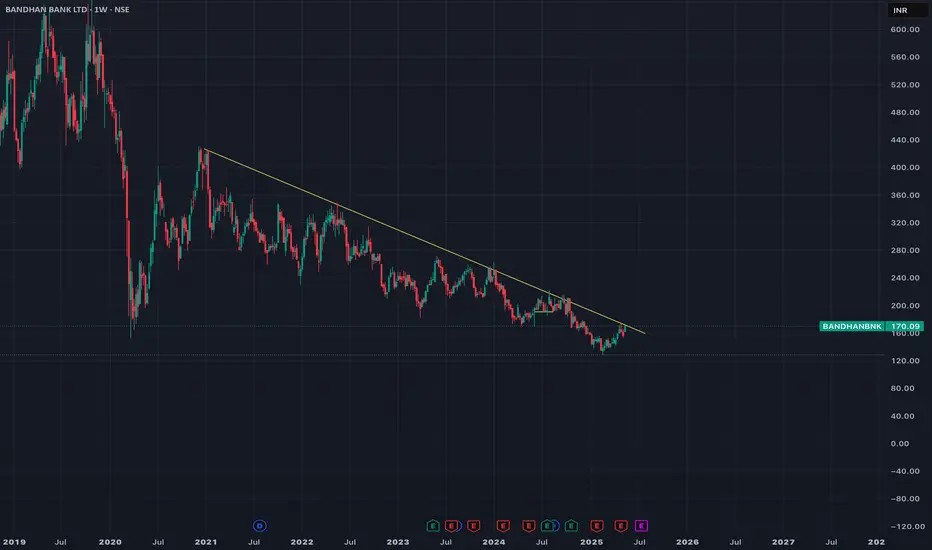Open the blue D dividend marker
The image size is (932, 550).
point(260,526)
